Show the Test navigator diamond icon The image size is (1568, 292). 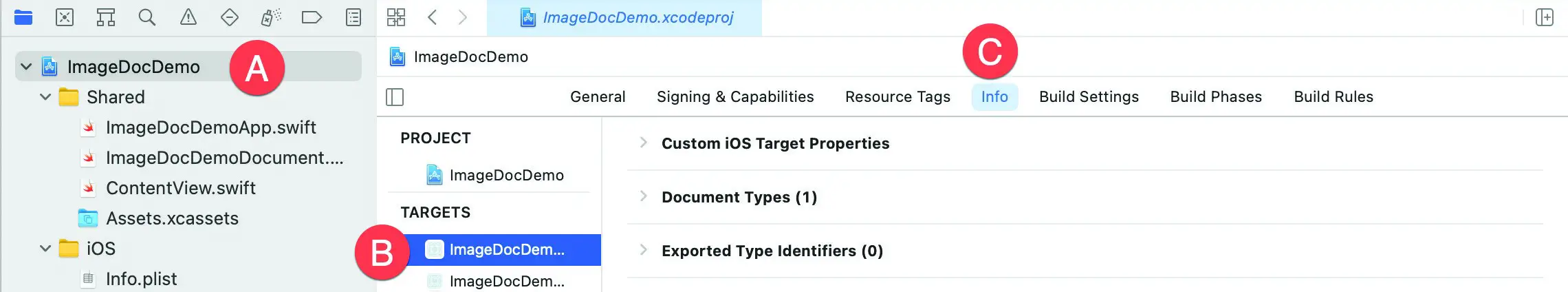point(229,17)
